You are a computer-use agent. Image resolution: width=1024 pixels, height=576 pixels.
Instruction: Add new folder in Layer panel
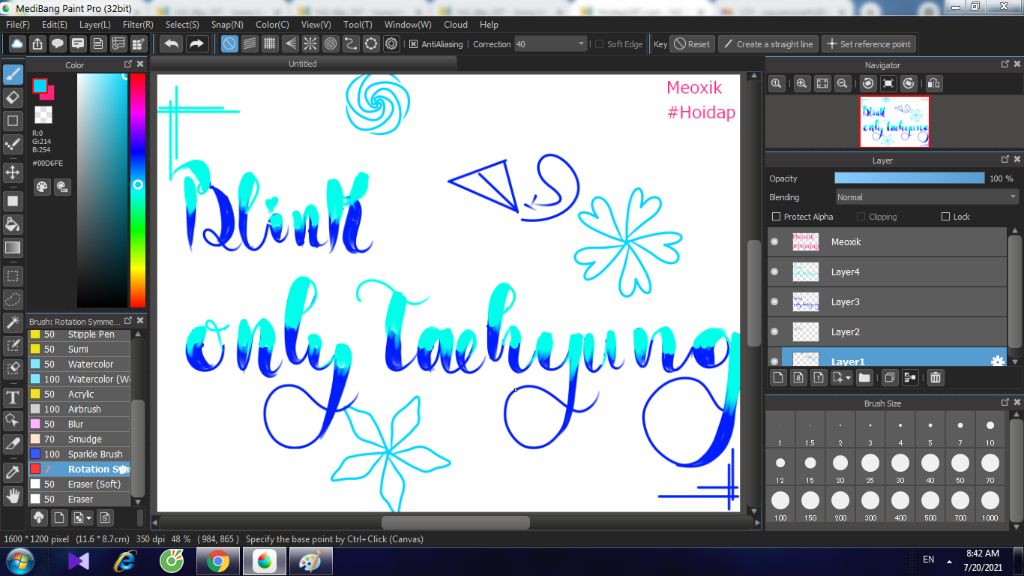(x=864, y=377)
